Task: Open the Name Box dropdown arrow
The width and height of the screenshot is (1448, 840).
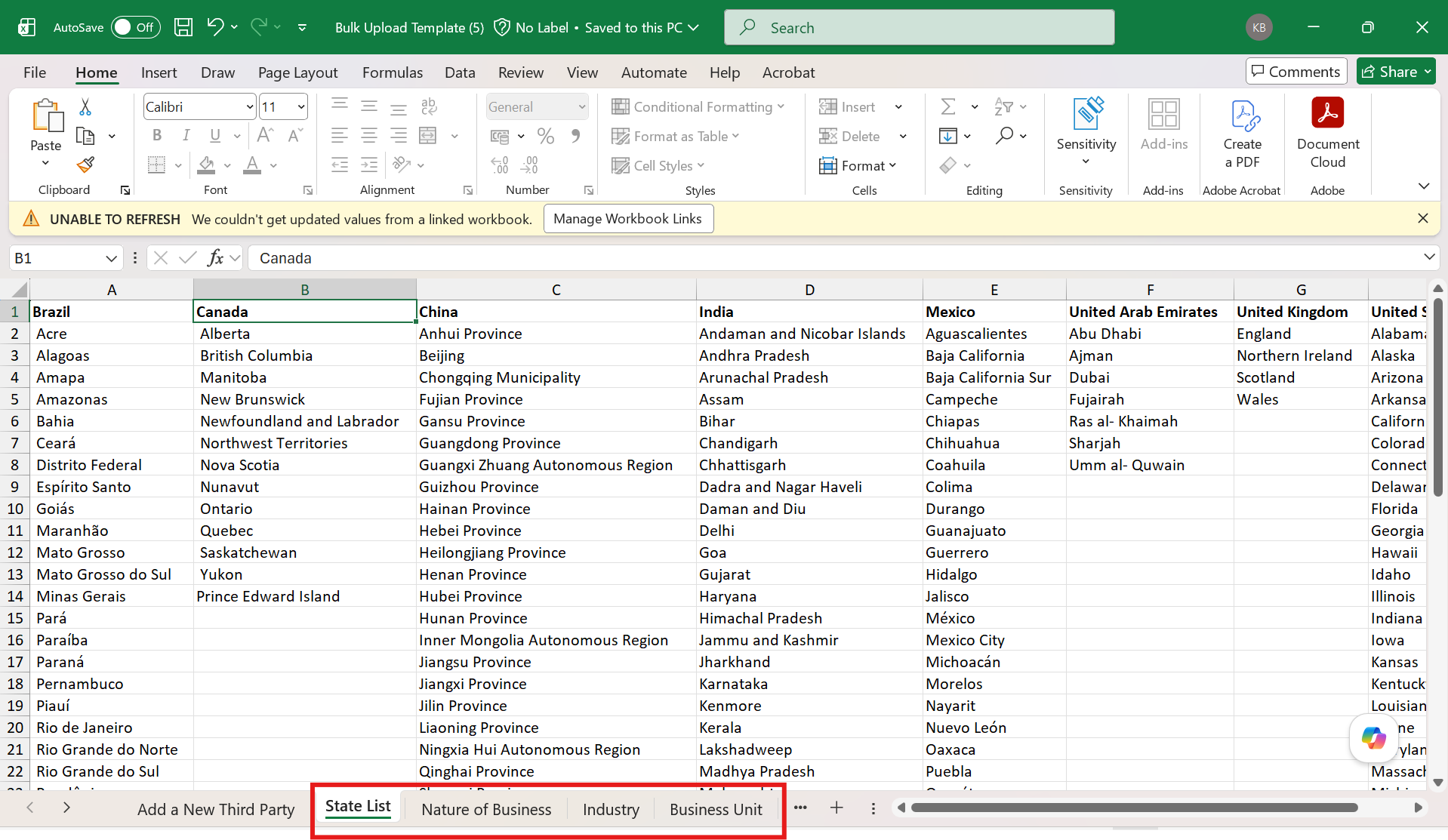Action: click(x=112, y=258)
